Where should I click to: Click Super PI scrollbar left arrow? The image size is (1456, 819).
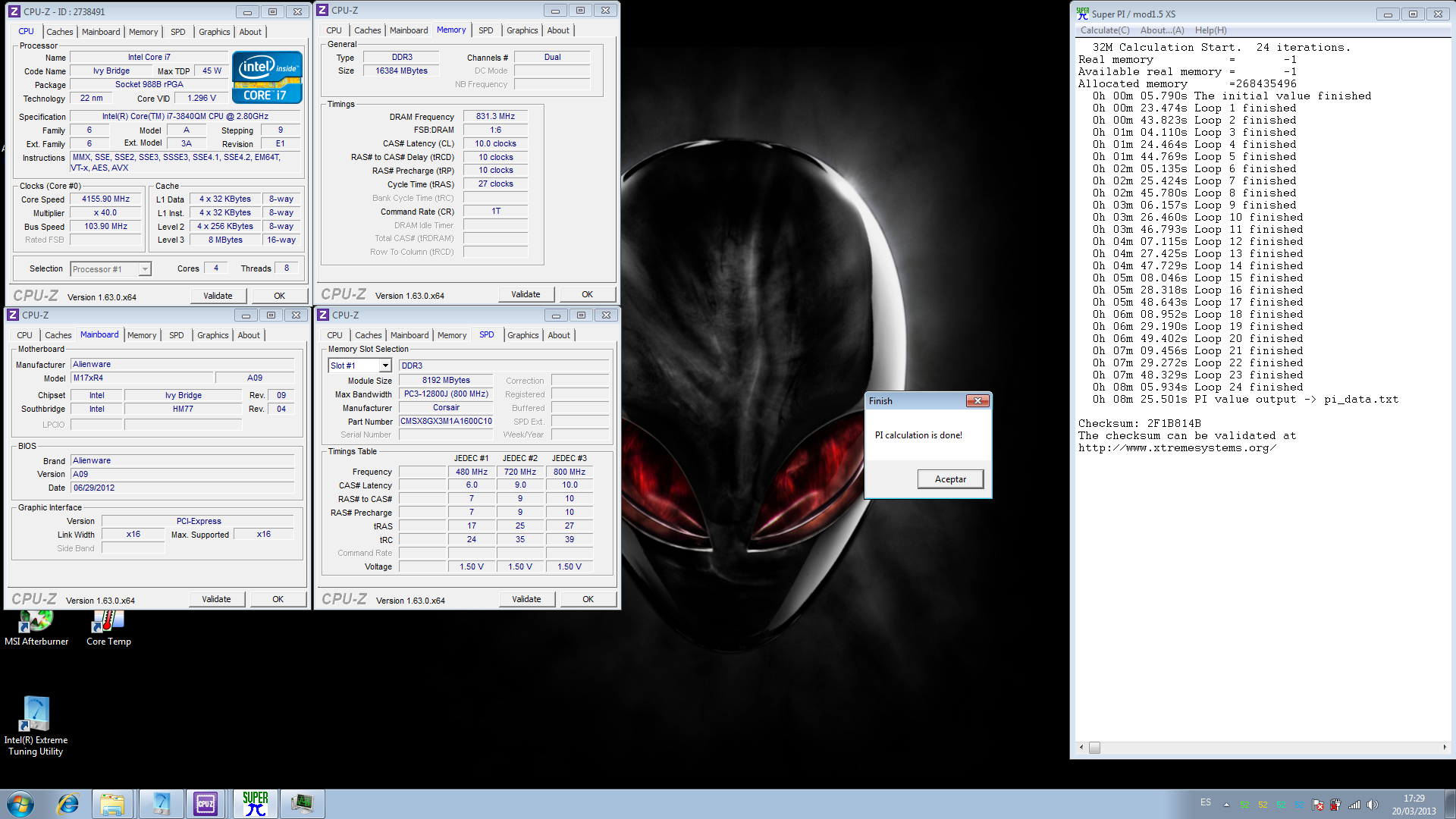pos(1081,748)
